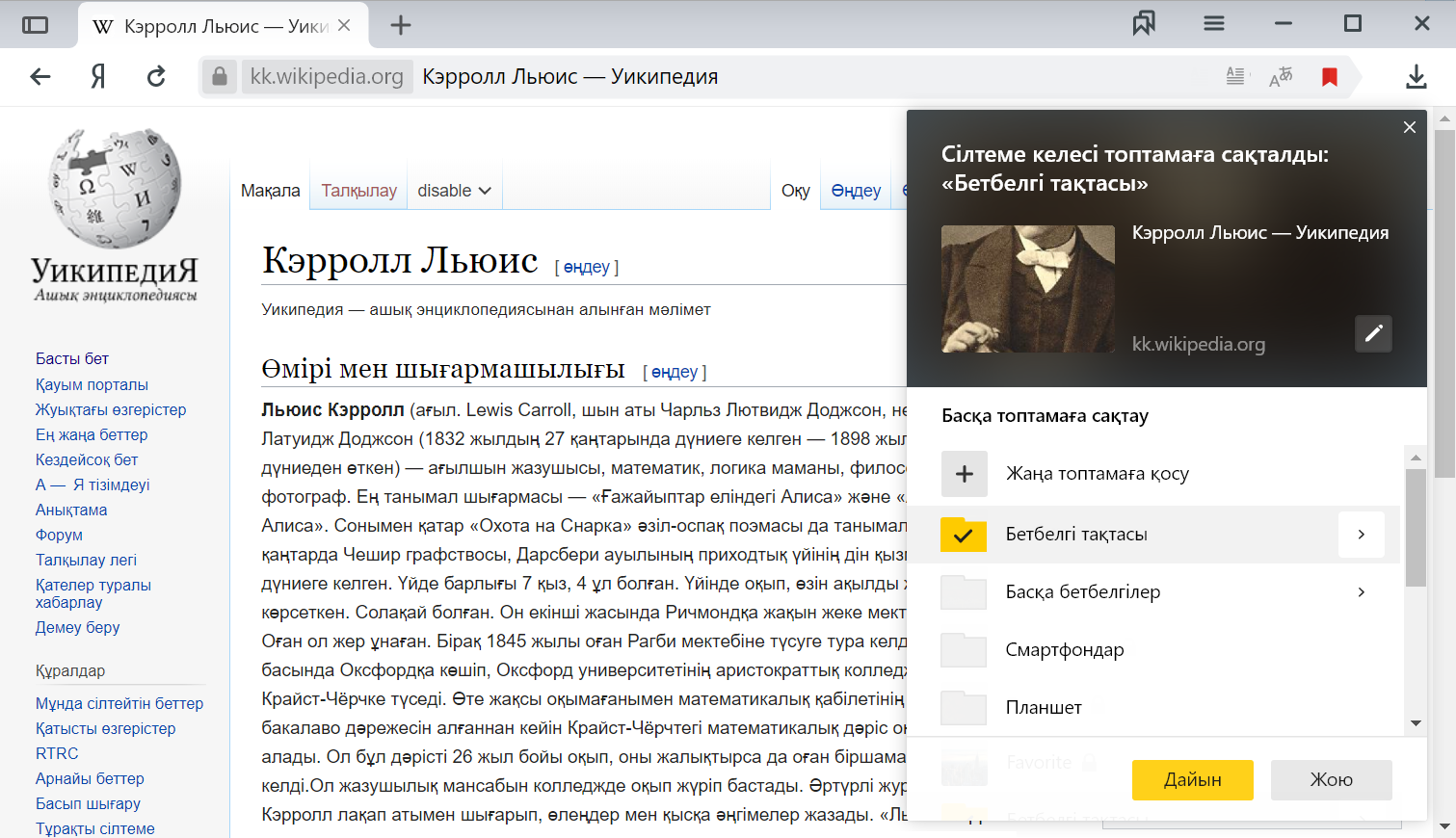Open the Жуықтағы өзгерістер link
Viewport: 1456px width, 838px height.
click(x=111, y=409)
